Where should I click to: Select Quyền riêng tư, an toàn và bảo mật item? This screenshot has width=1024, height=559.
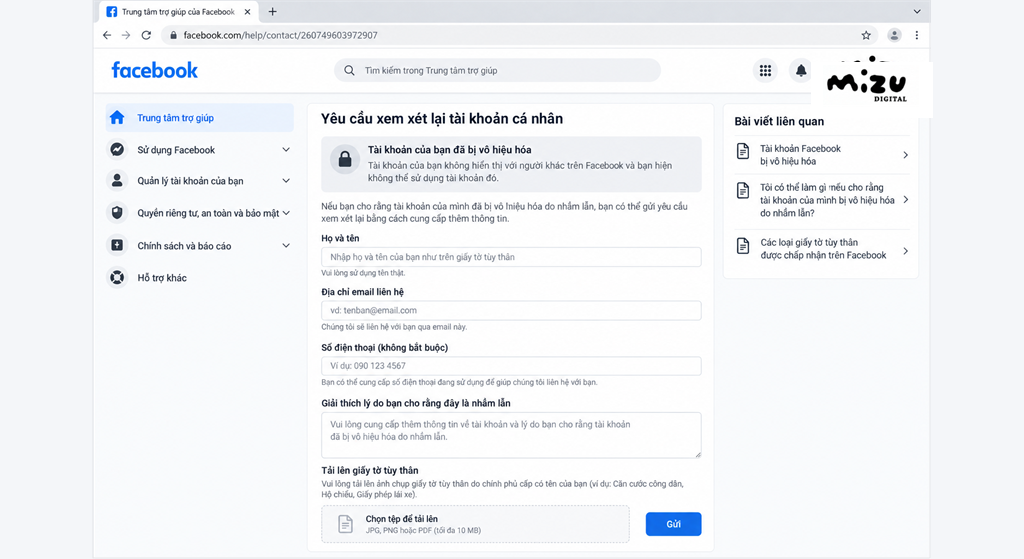click(x=200, y=213)
